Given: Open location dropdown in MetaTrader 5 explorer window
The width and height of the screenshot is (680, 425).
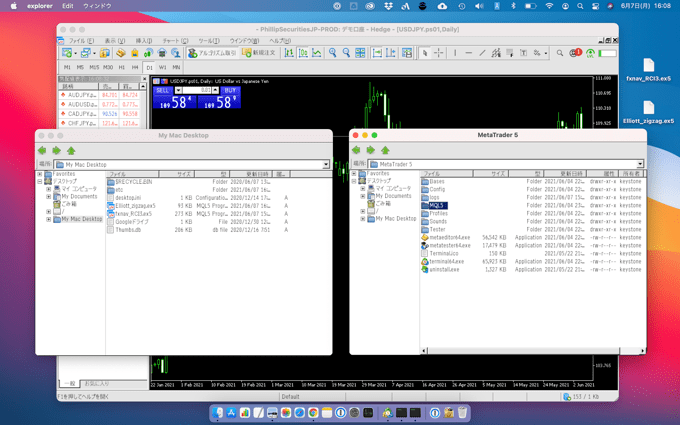Looking at the screenshot, I should (x=640, y=164).
